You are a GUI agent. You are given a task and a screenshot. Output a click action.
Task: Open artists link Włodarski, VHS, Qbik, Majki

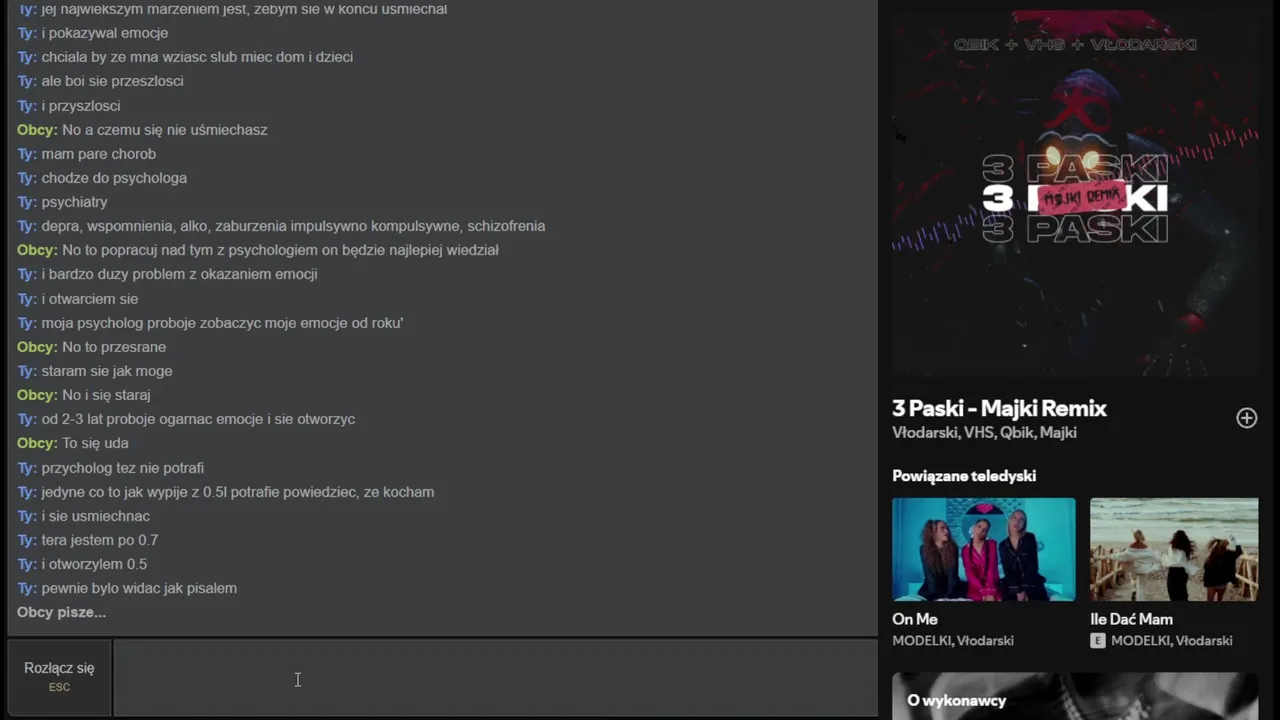(984, 433)
